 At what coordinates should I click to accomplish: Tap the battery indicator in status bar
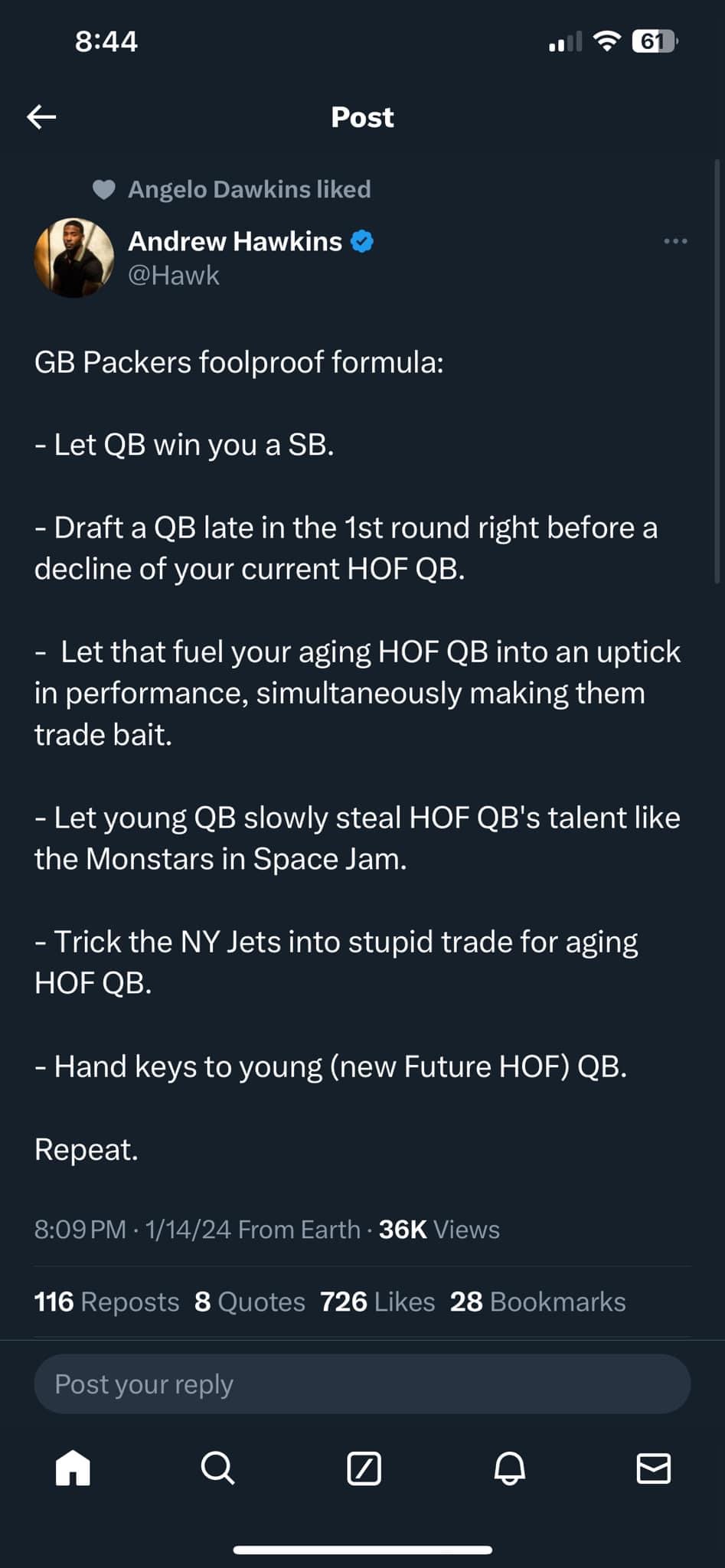[653, 41]
